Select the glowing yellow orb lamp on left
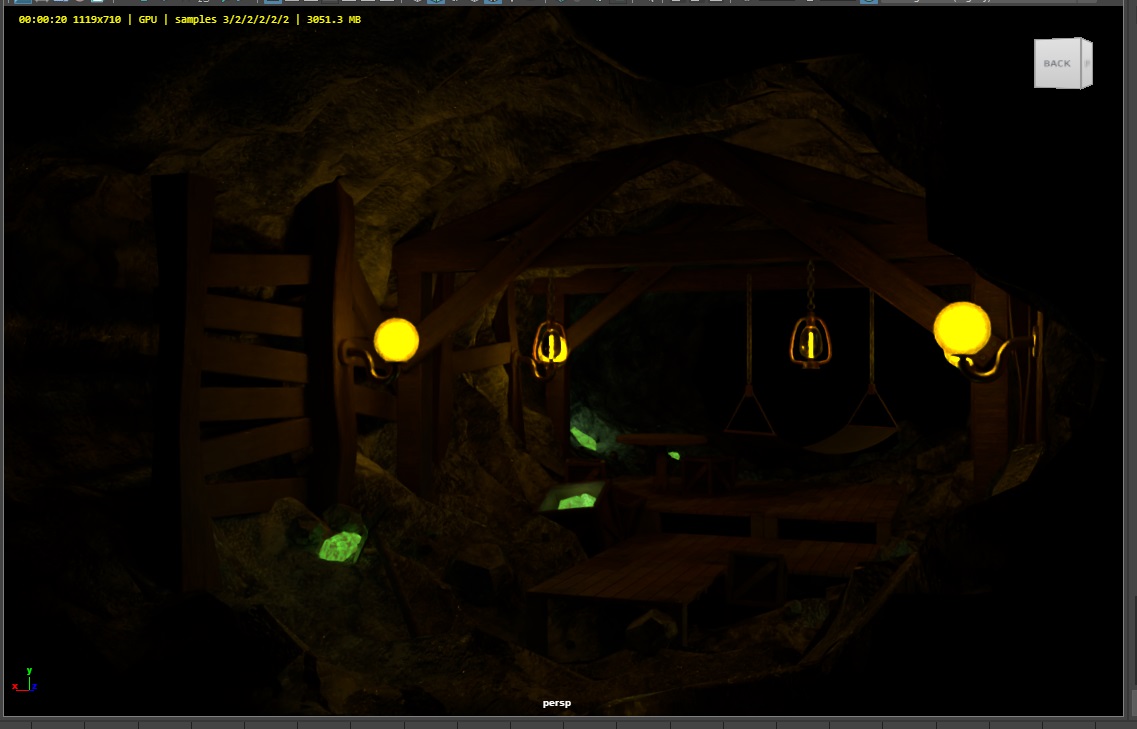The image size is (1137, 729). pyautogui.click(x=396, y=340)
